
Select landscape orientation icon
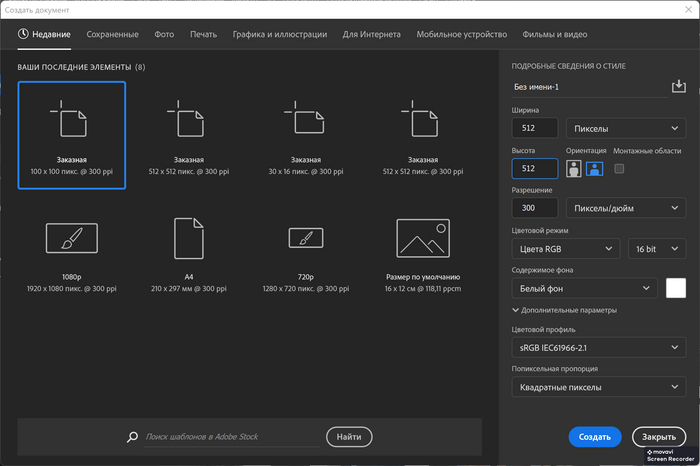coord(595,169)
